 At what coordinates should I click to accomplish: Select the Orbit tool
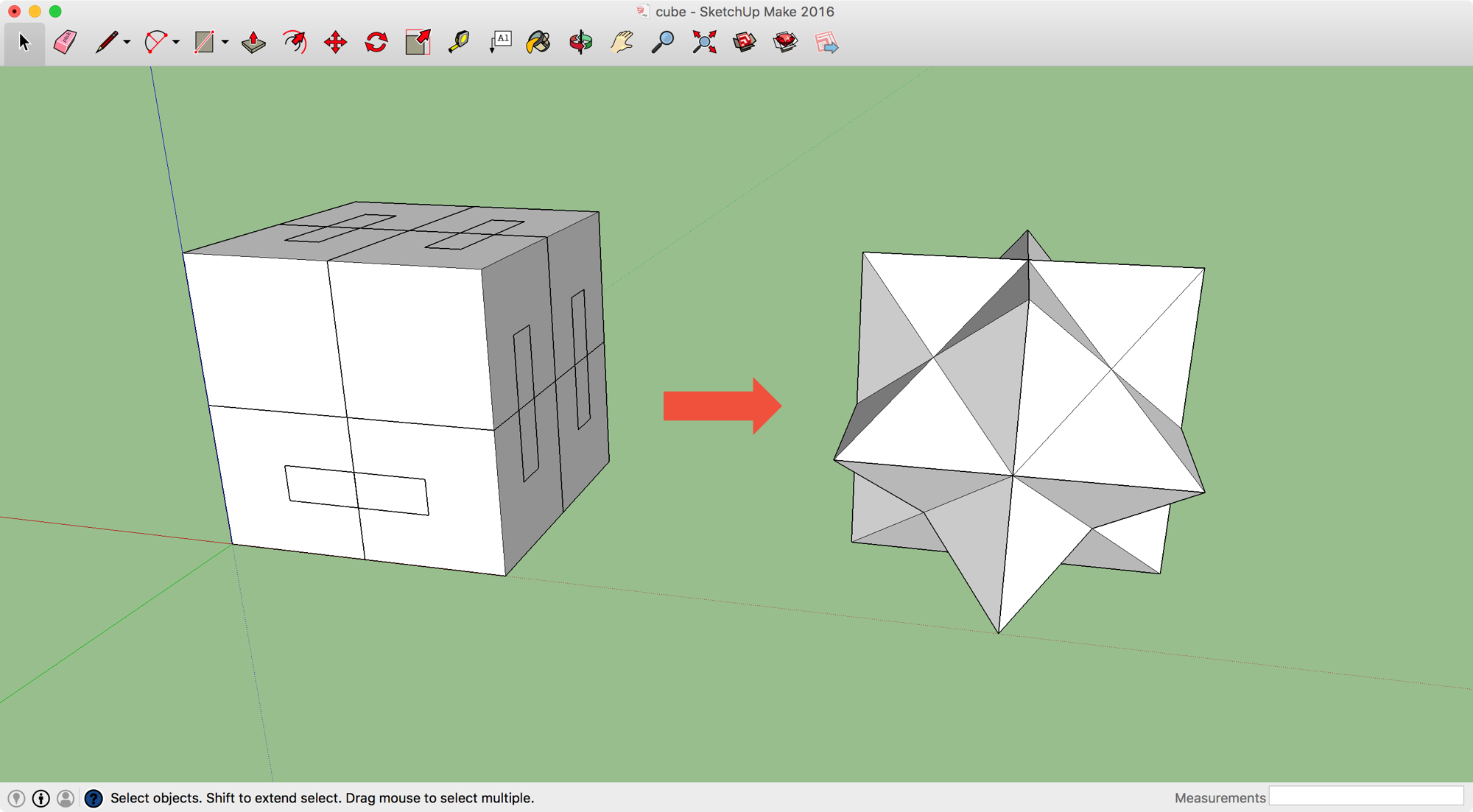point(580,43)
